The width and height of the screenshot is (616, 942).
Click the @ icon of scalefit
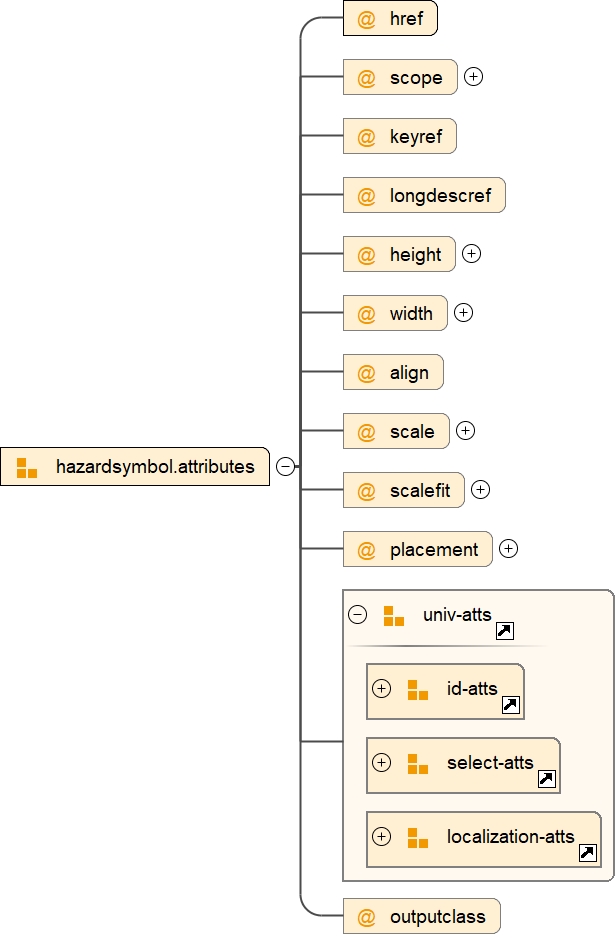tap(366, 491)
